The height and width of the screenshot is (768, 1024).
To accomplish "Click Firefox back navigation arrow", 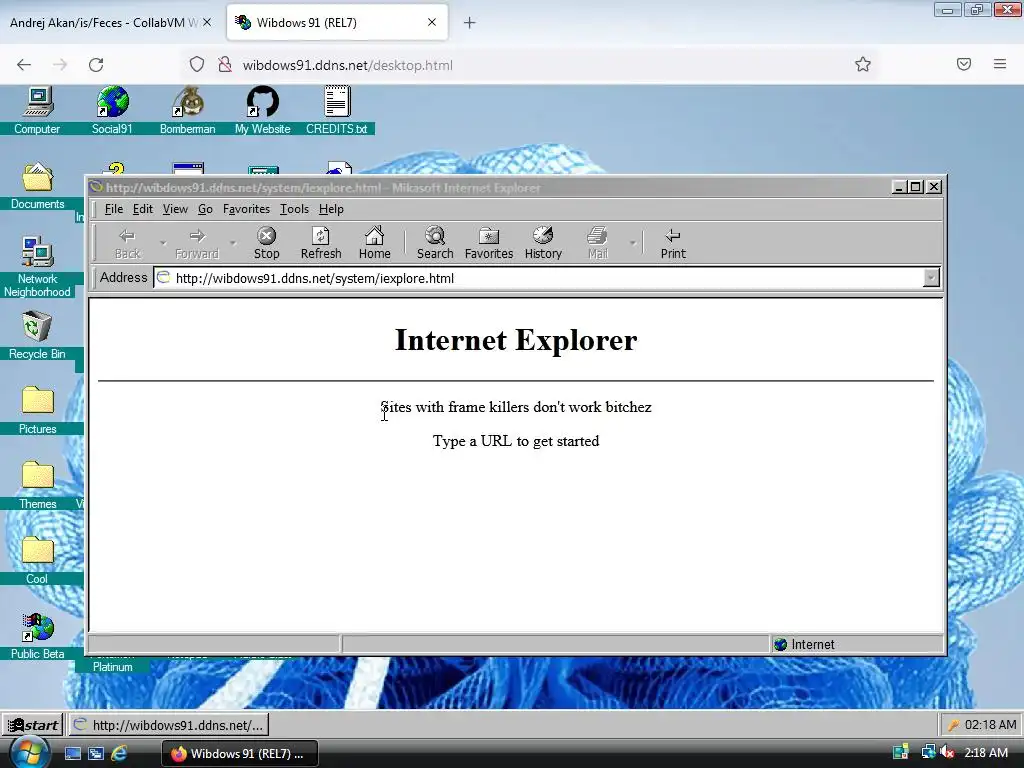I will [x=24, y=65].
